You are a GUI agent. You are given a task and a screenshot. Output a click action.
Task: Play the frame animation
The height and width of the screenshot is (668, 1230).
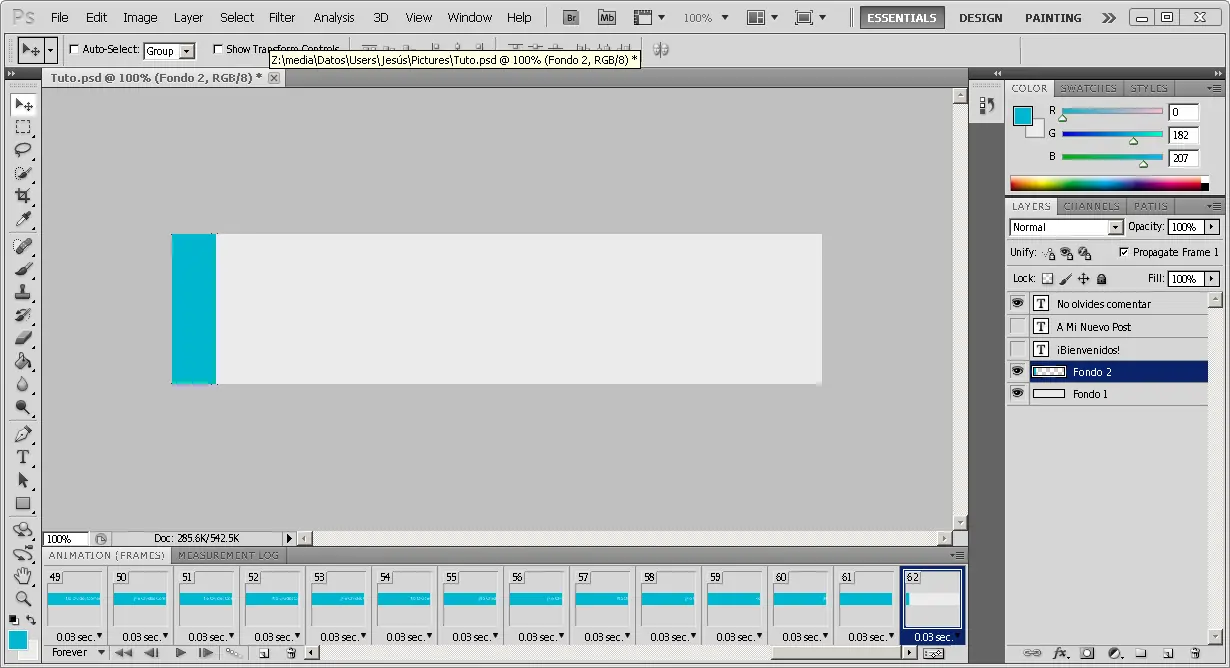tap(180, 653)
